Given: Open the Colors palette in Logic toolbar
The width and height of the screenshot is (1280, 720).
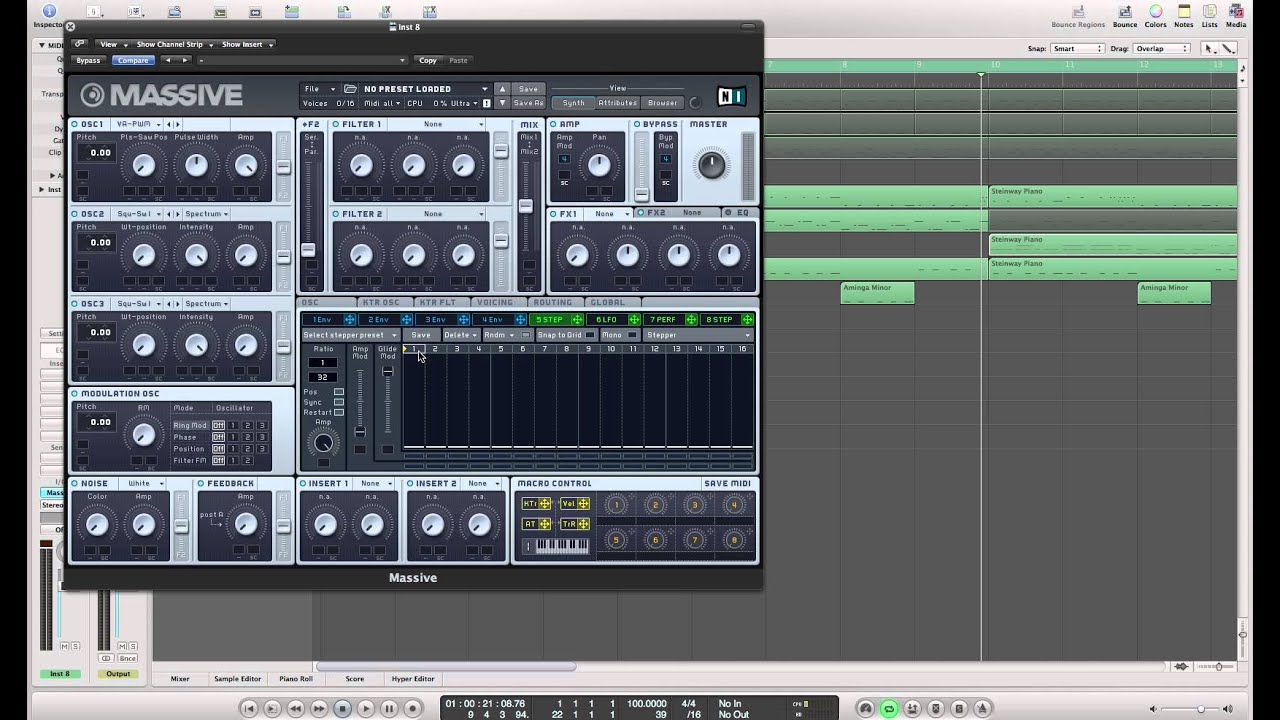Looking at the screenshot, I should (1155, 17).
